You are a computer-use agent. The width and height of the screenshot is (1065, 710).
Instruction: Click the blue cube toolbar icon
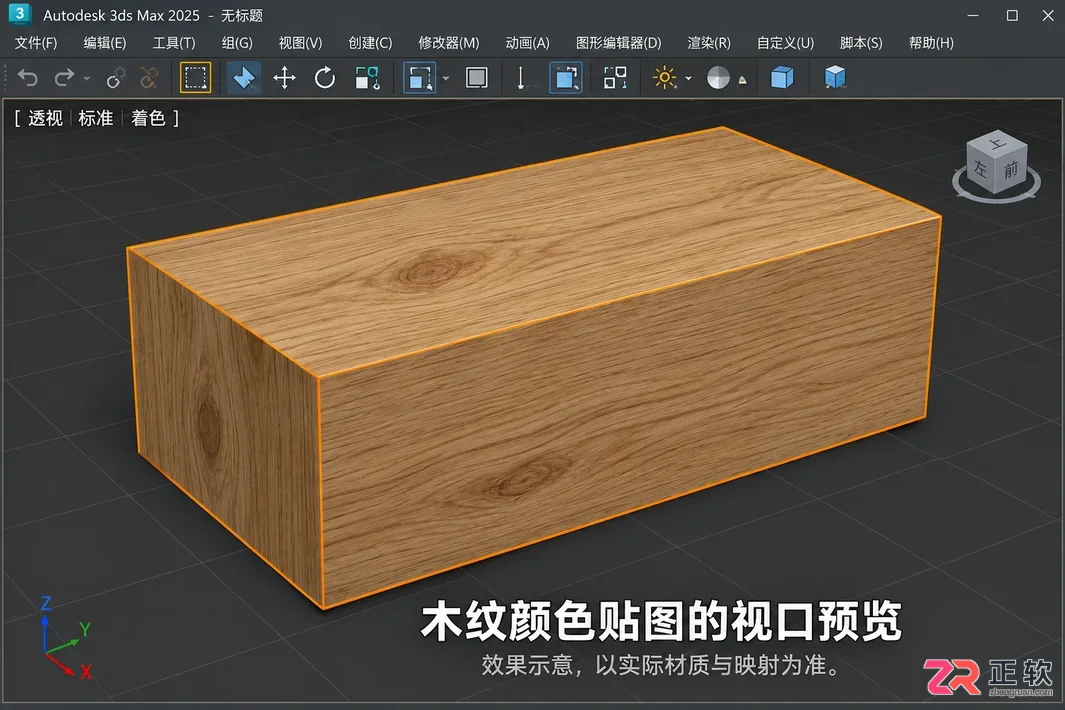782,77
